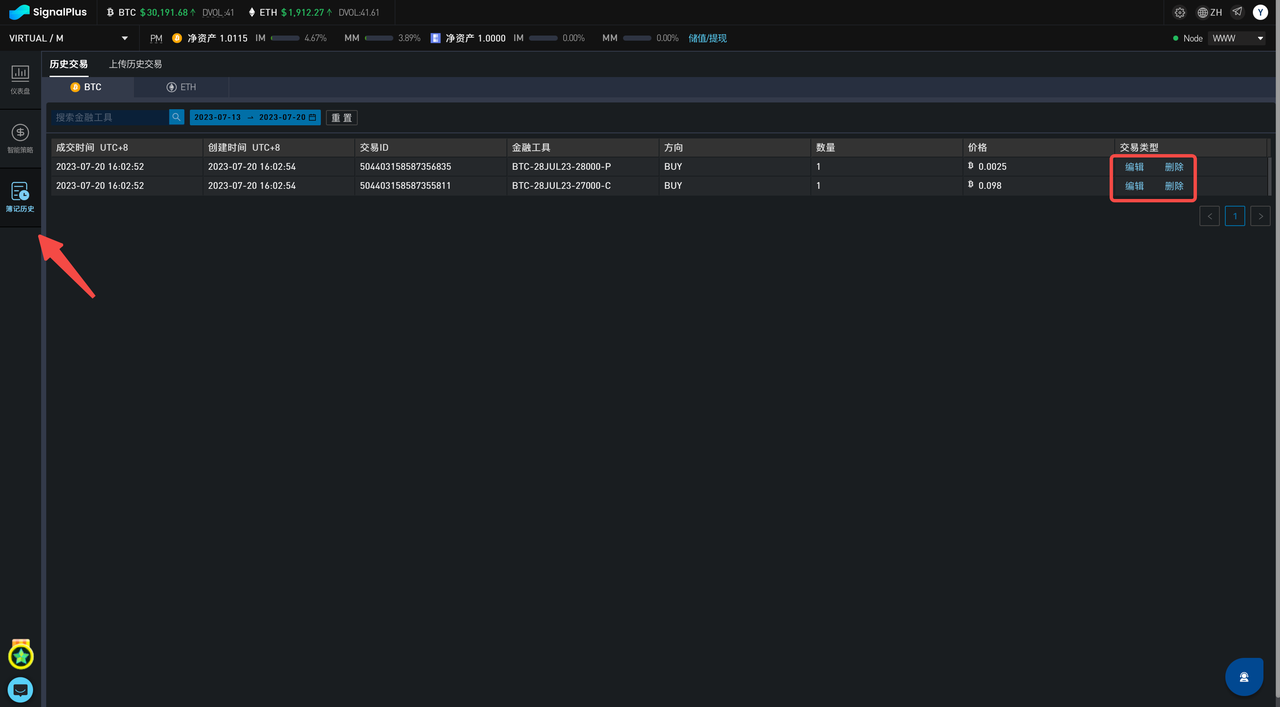Switch to the 上传历史交易 tab
The width and height of the screenshot is (1280, 707).
(135, 64)
